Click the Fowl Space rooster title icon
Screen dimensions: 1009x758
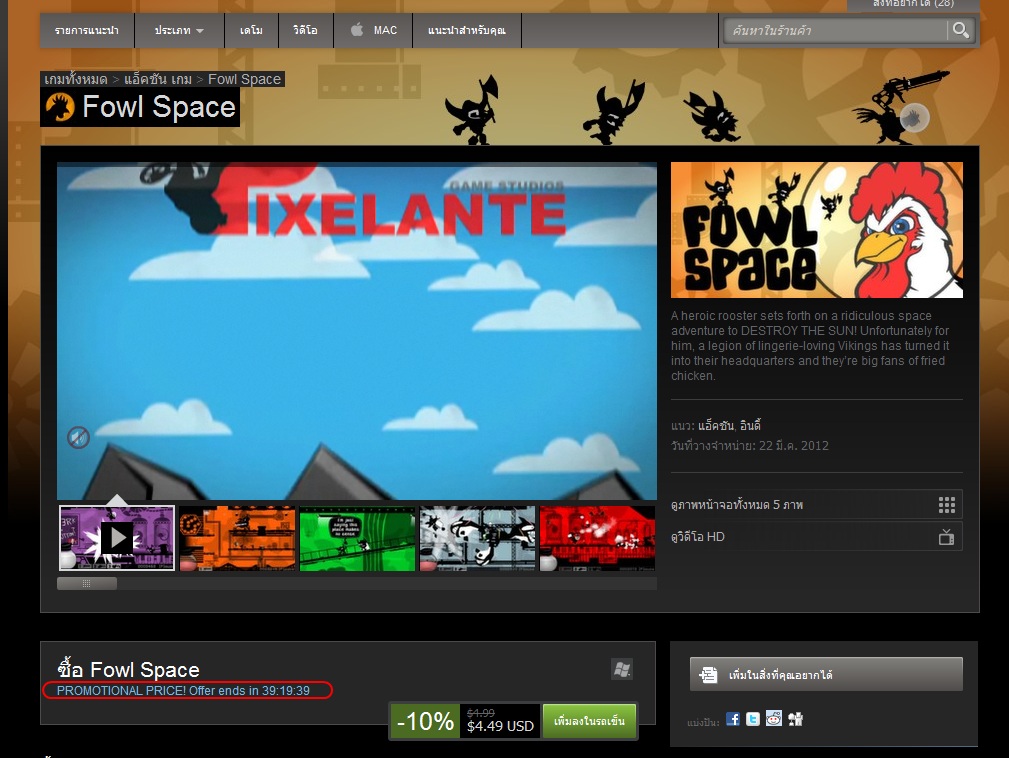[x=60, y=107]
